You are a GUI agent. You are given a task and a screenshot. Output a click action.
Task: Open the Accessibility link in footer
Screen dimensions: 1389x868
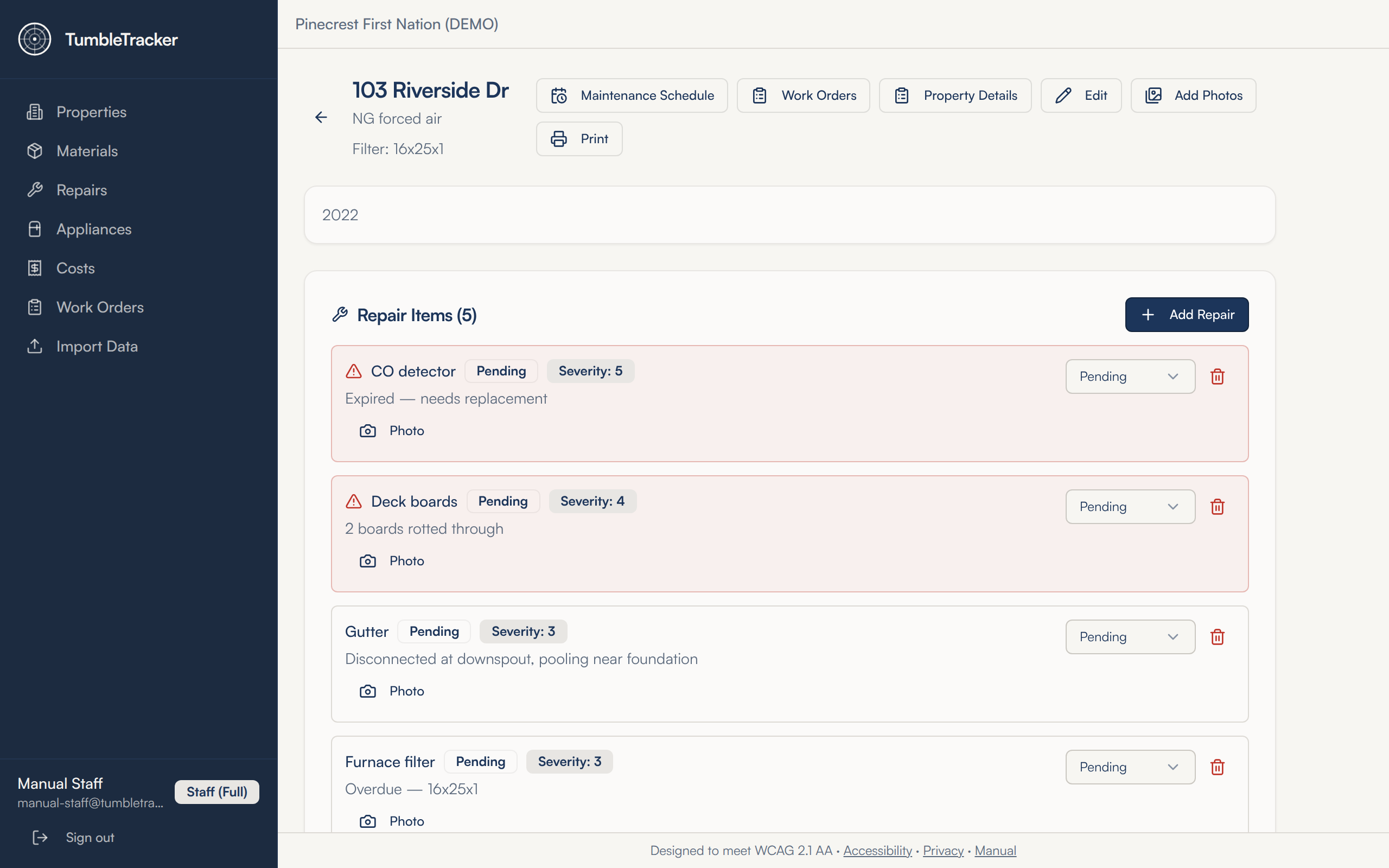[x=877, y=851]
